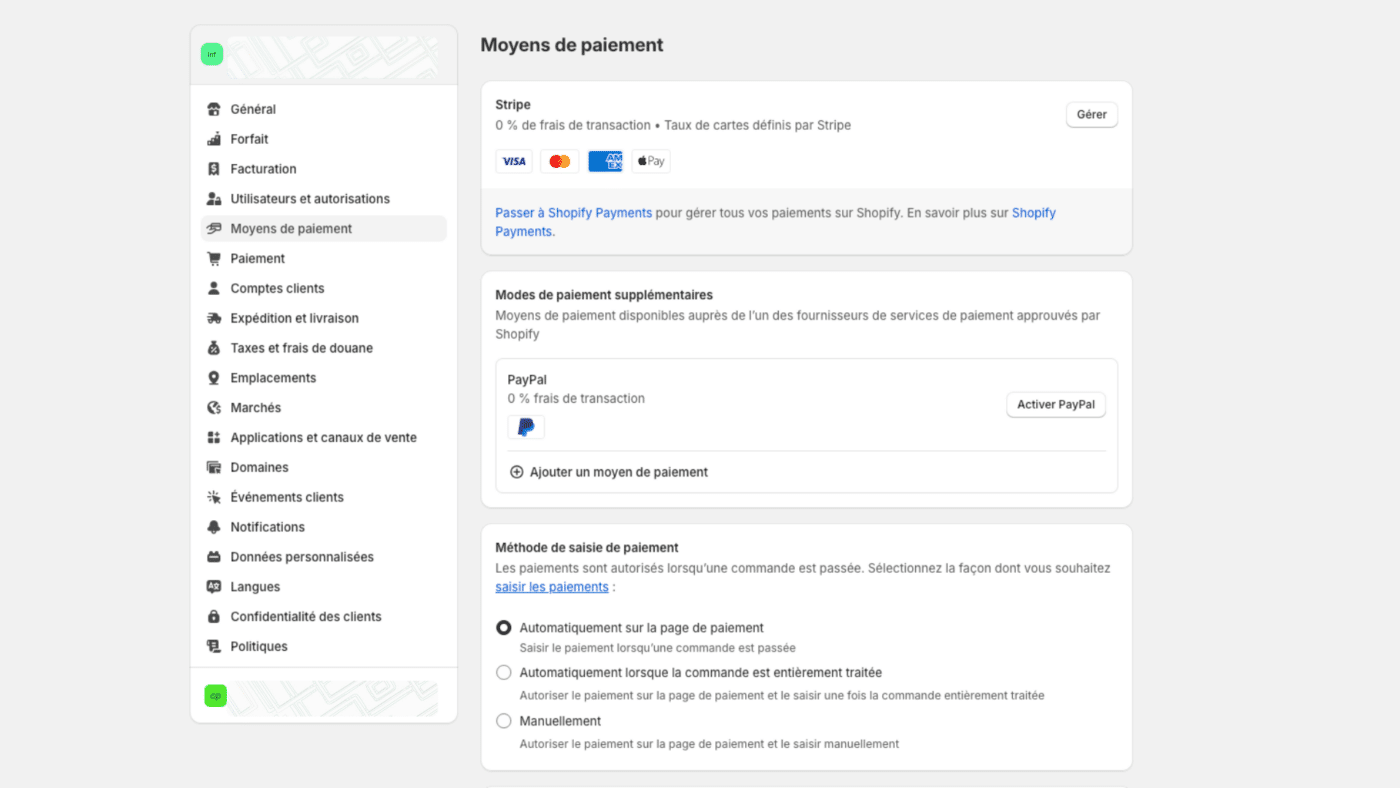This screenshot has height=788, width=1400.
Task: Click the 0 % frais de transaction PayPal text
Action: pyautogui.click(x=576, y=398)
